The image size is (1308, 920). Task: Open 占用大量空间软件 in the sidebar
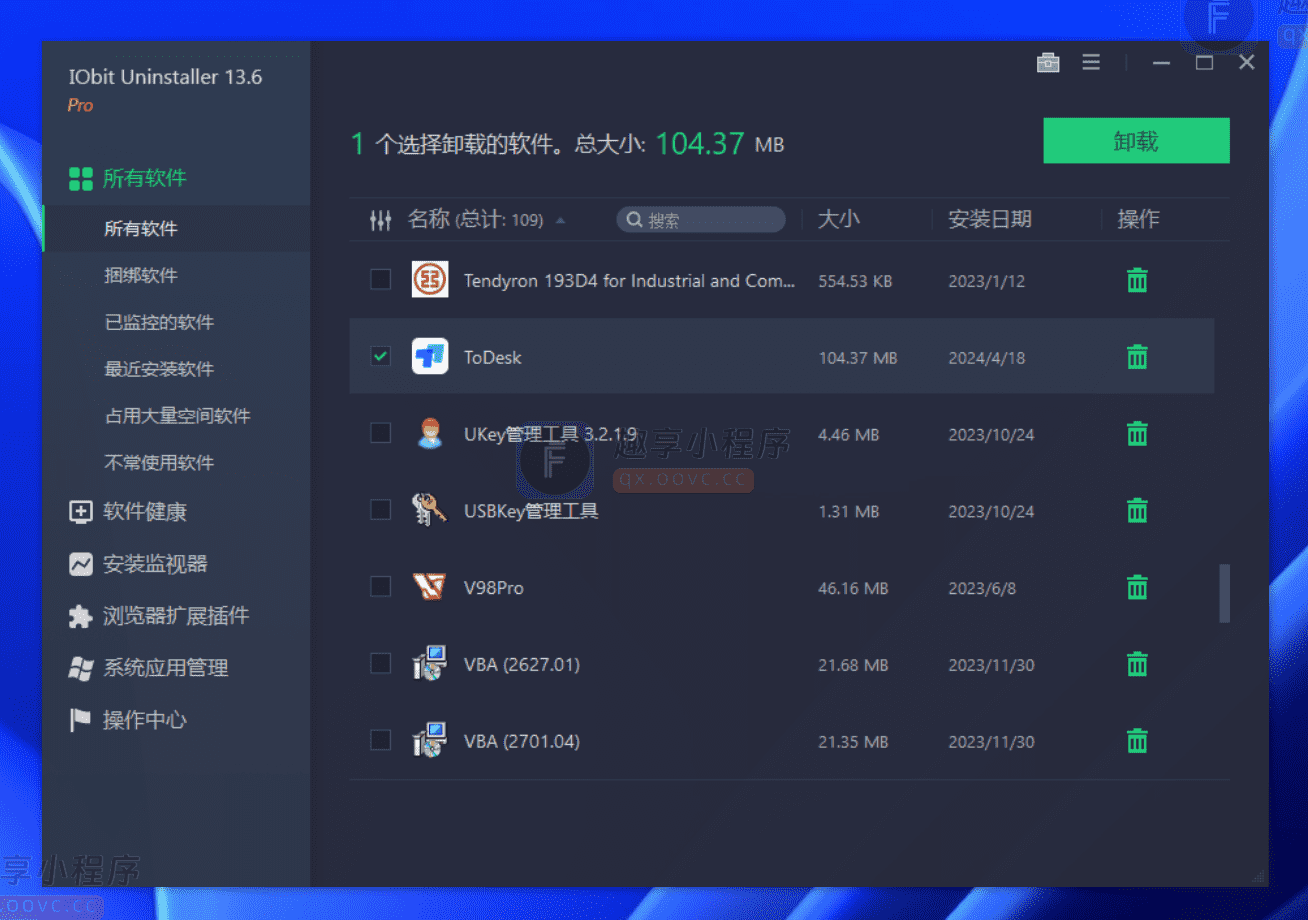[176, 416]
